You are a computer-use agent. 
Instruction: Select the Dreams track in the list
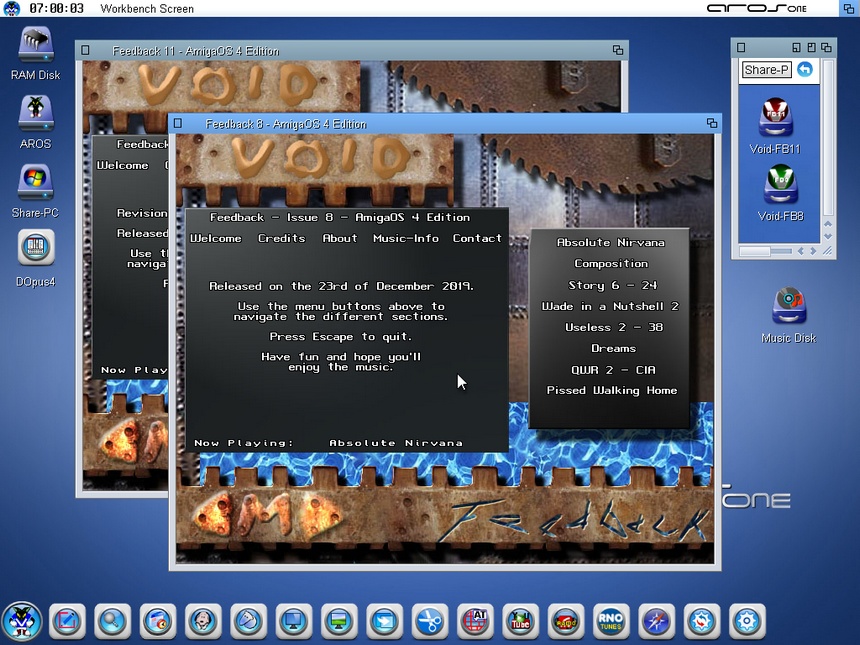(613, 348)
